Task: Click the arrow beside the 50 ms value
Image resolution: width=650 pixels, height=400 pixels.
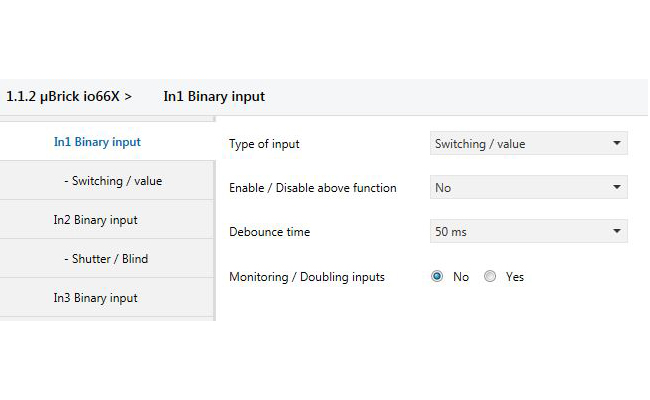Action: click(x=617, y=232)
